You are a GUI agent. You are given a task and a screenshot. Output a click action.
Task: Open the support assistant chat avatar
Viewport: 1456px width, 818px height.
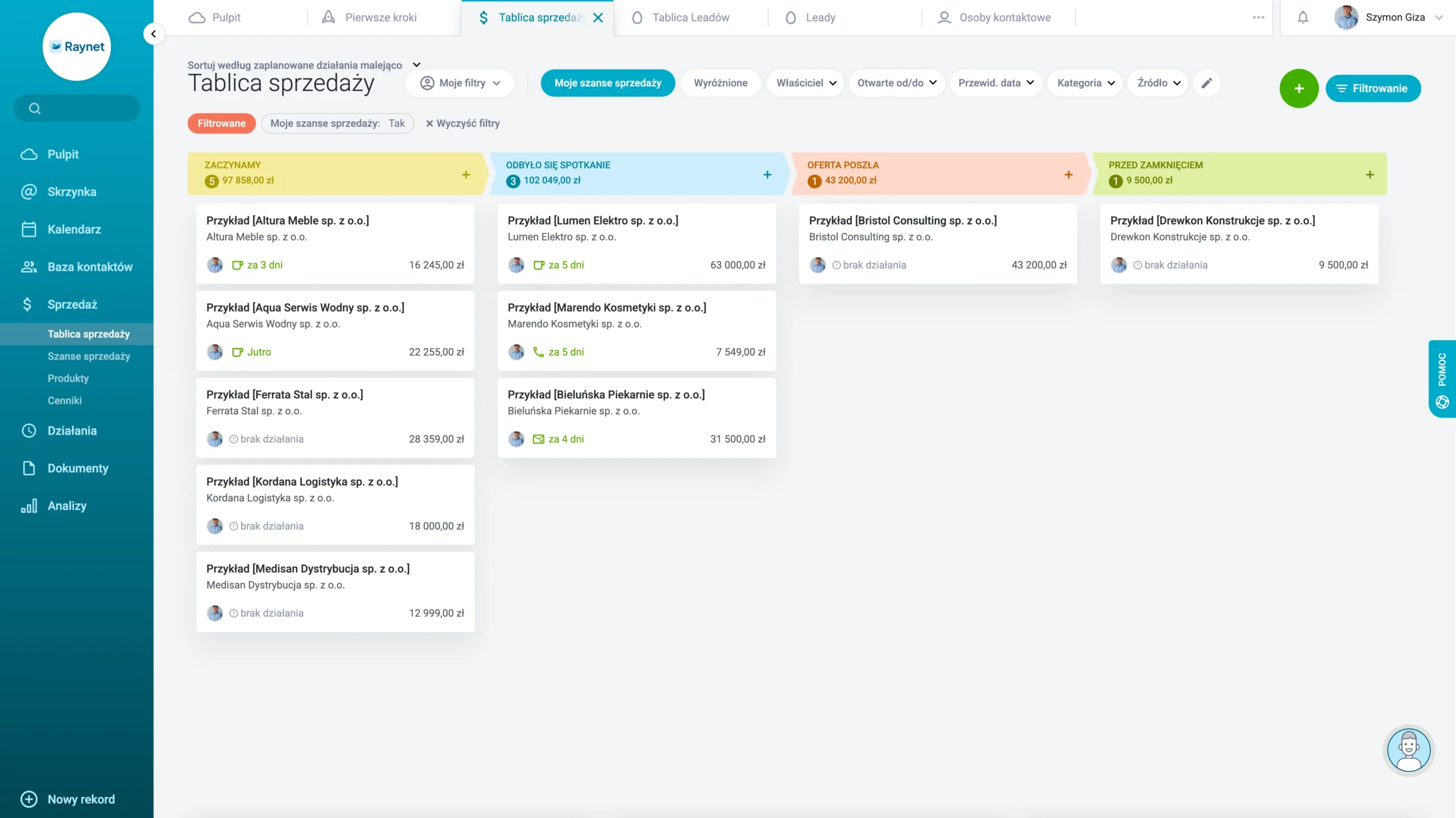pos(1409,751)
